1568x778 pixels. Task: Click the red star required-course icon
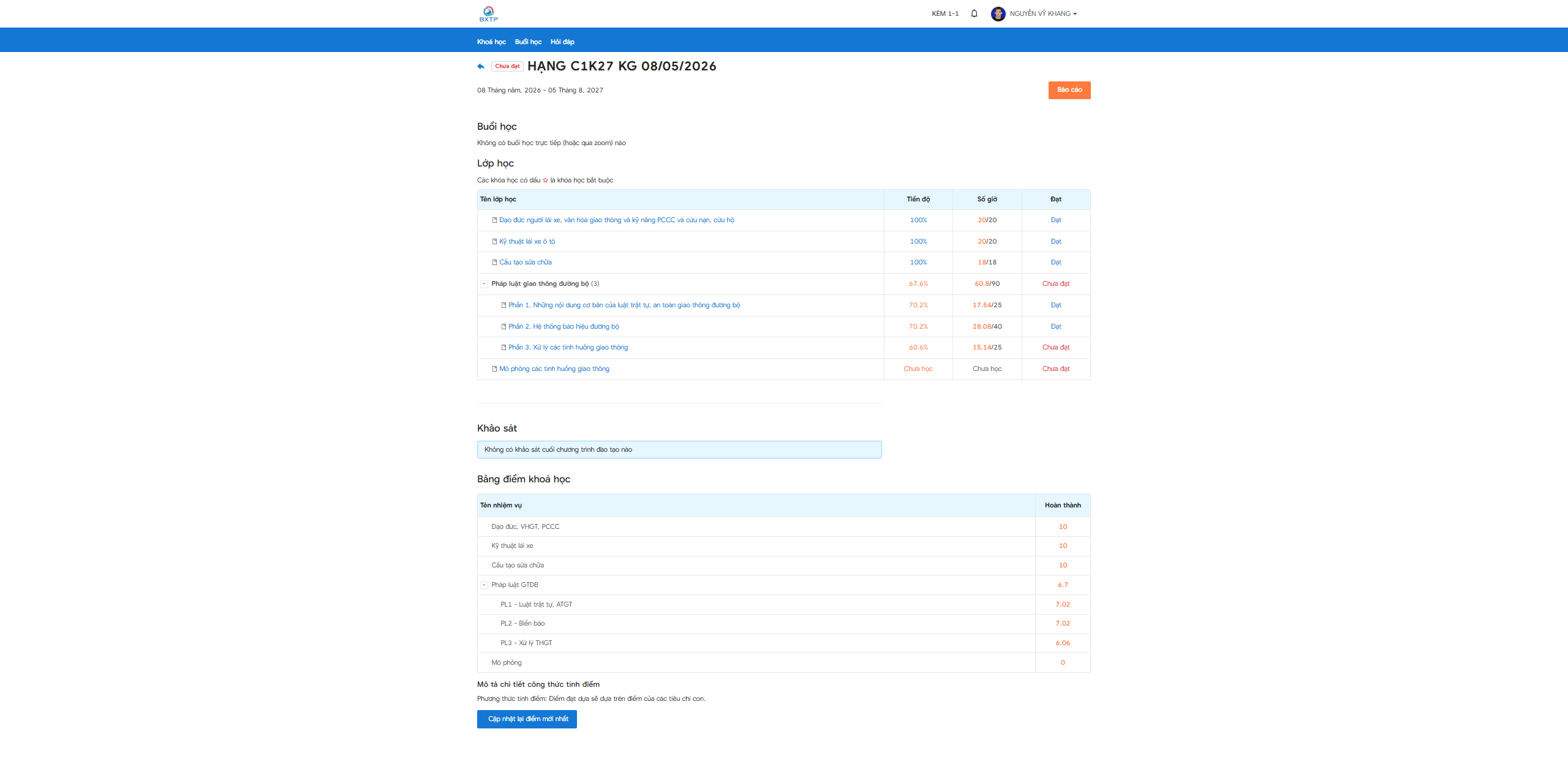click(x=545, y=180)
